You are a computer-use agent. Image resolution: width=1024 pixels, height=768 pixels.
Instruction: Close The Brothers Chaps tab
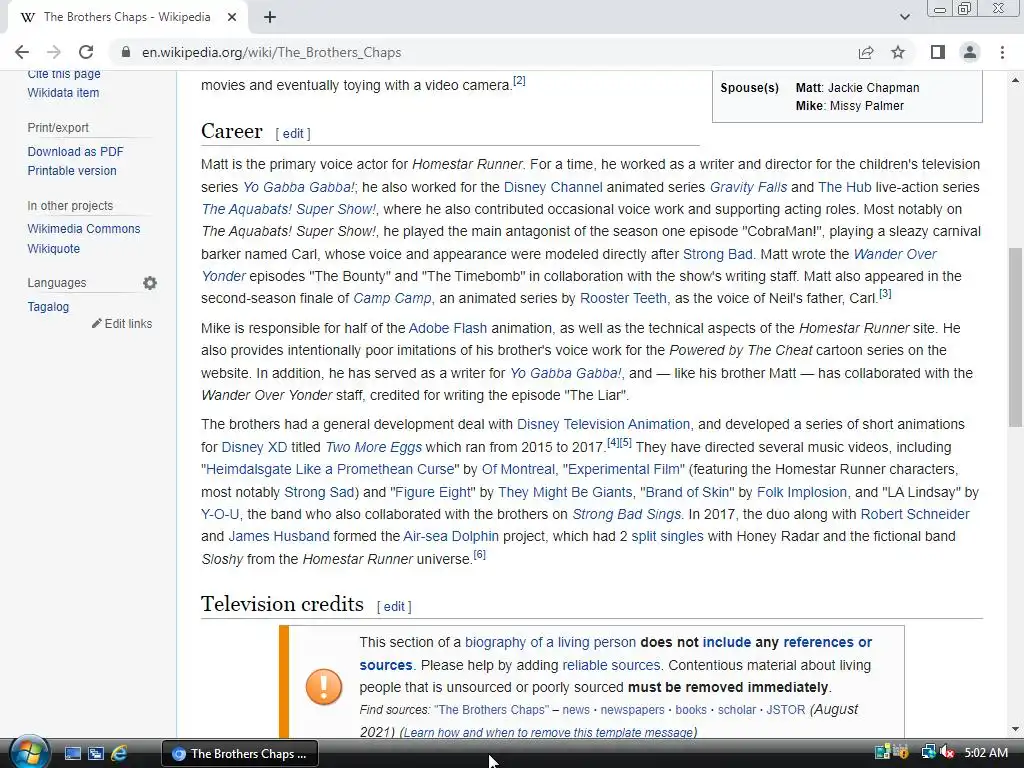232,18
